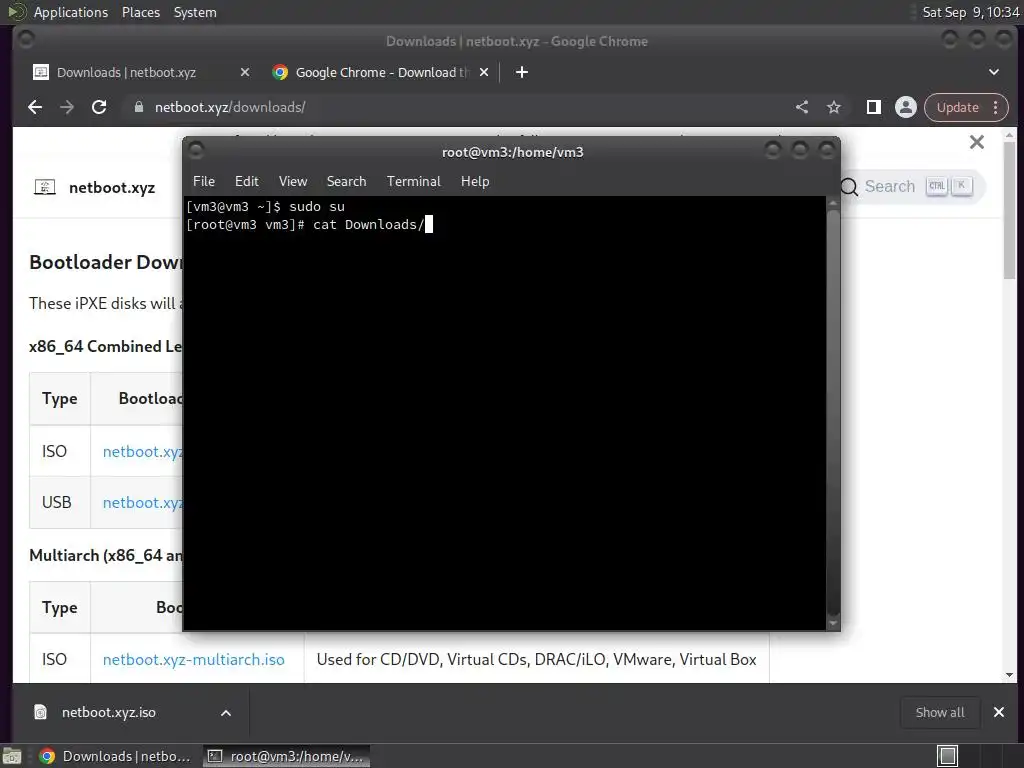Click the USB netboot.xyz link in x86_64 table
1024x768 pixels.
click(x=142, y=502)
